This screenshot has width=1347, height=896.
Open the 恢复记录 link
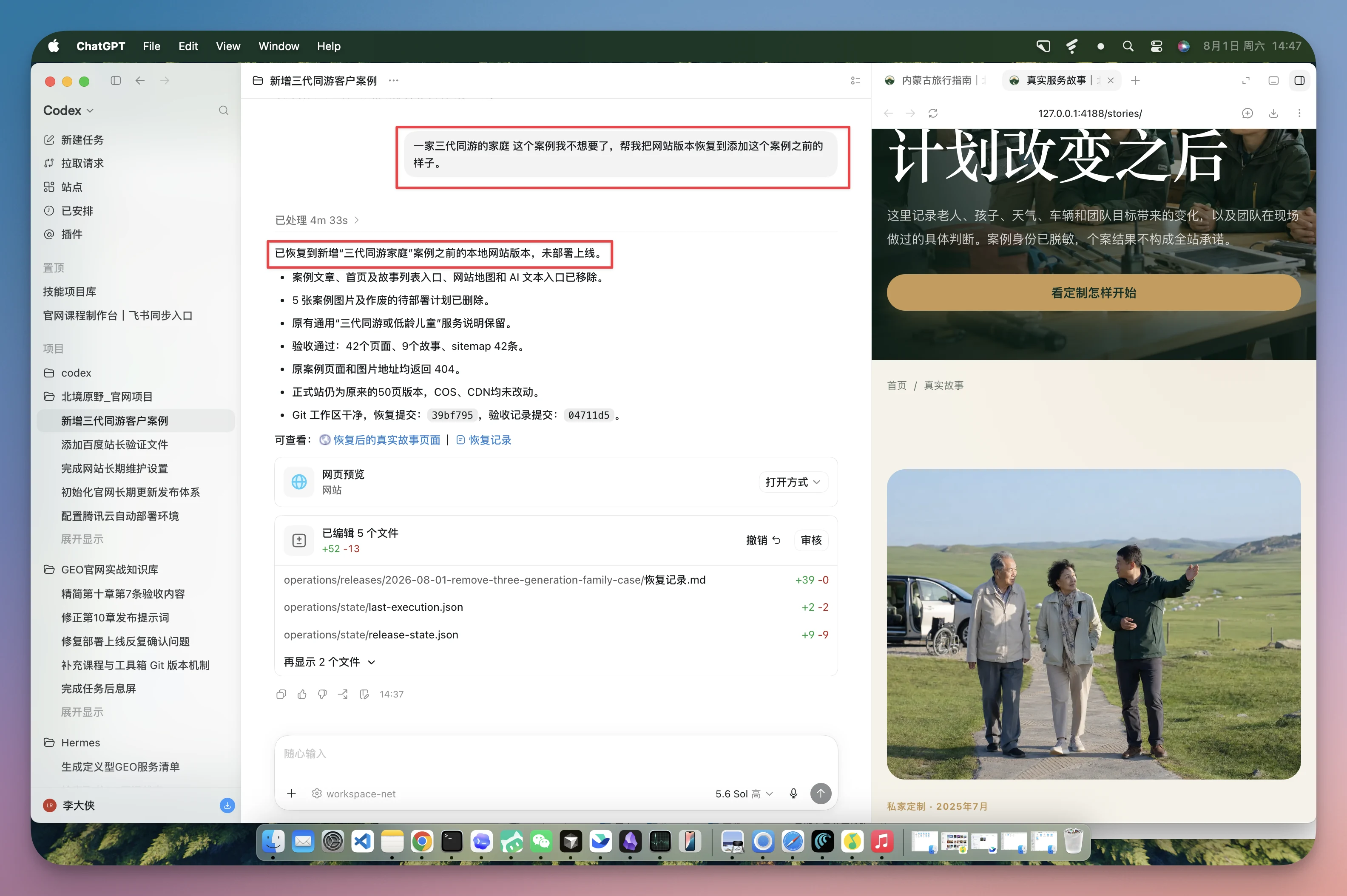(483, 440)
